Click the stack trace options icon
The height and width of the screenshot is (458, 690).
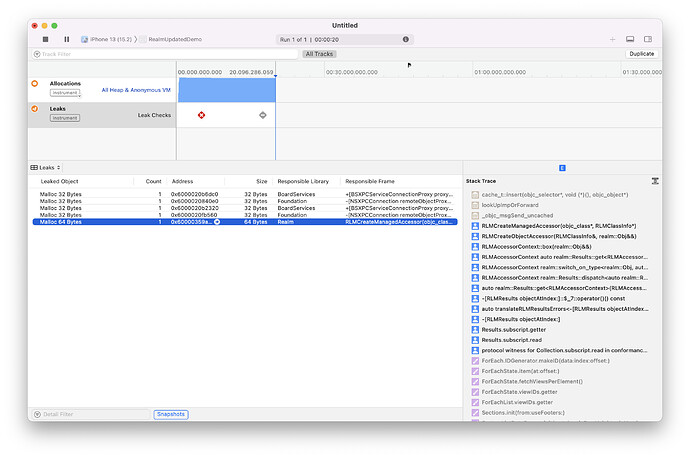(x=654, y=181)
